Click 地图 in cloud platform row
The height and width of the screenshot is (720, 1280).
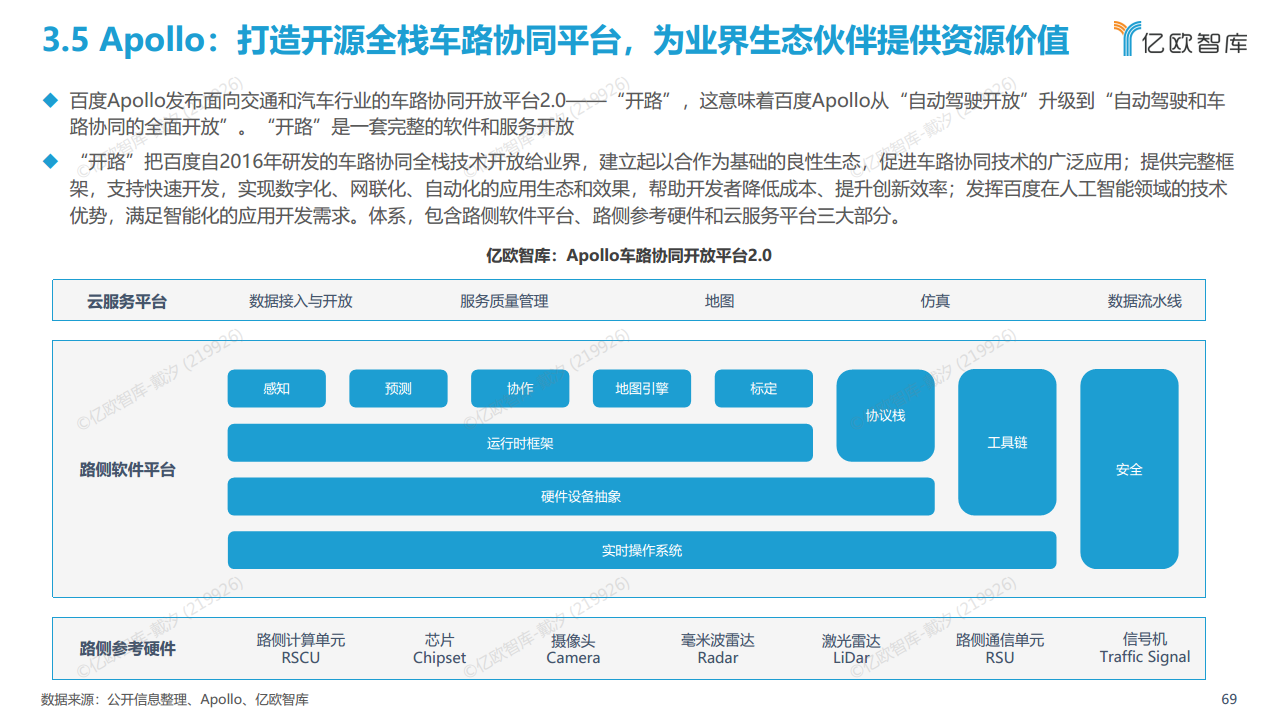point(719,301)
